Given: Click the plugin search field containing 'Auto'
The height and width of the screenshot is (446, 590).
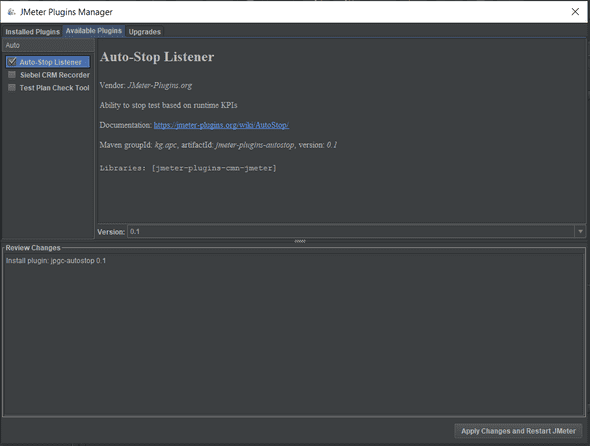Looking at the screenshot, I should point(48,45).
